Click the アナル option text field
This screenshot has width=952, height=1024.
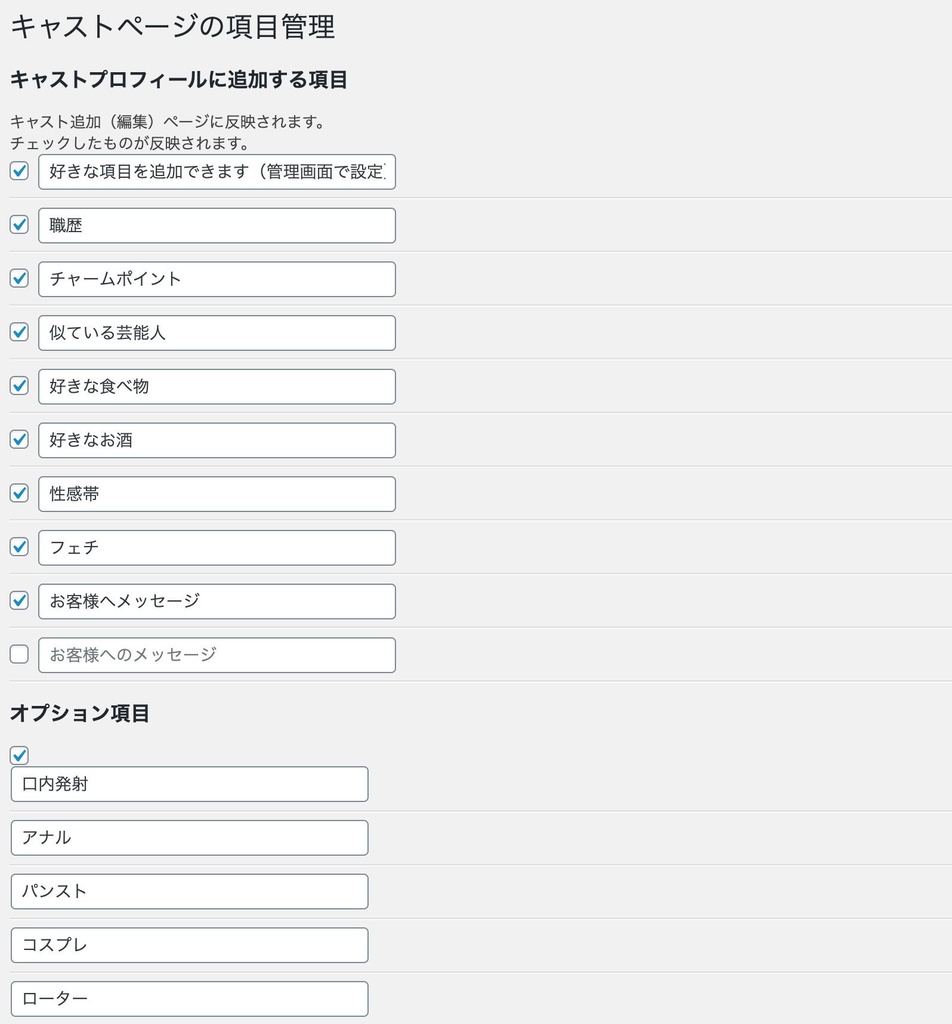click(189, 838)
